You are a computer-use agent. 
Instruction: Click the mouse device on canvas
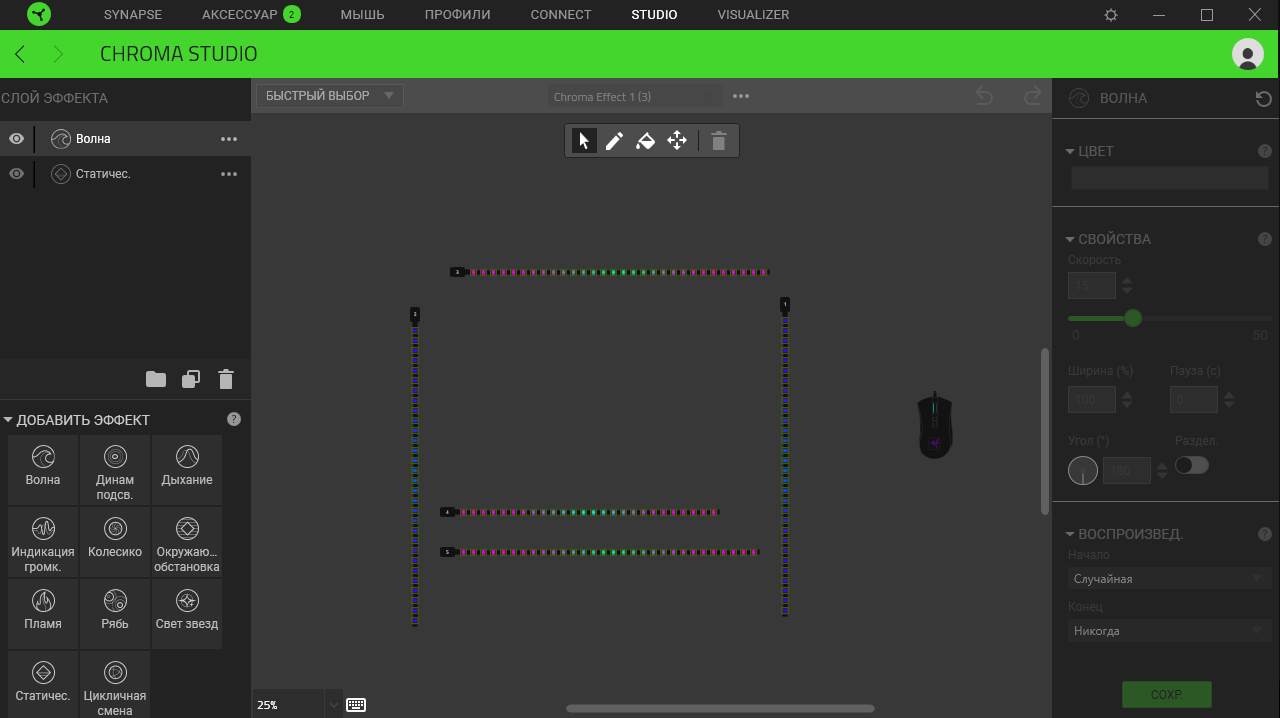pyautogui.click(x=935, y=425)
